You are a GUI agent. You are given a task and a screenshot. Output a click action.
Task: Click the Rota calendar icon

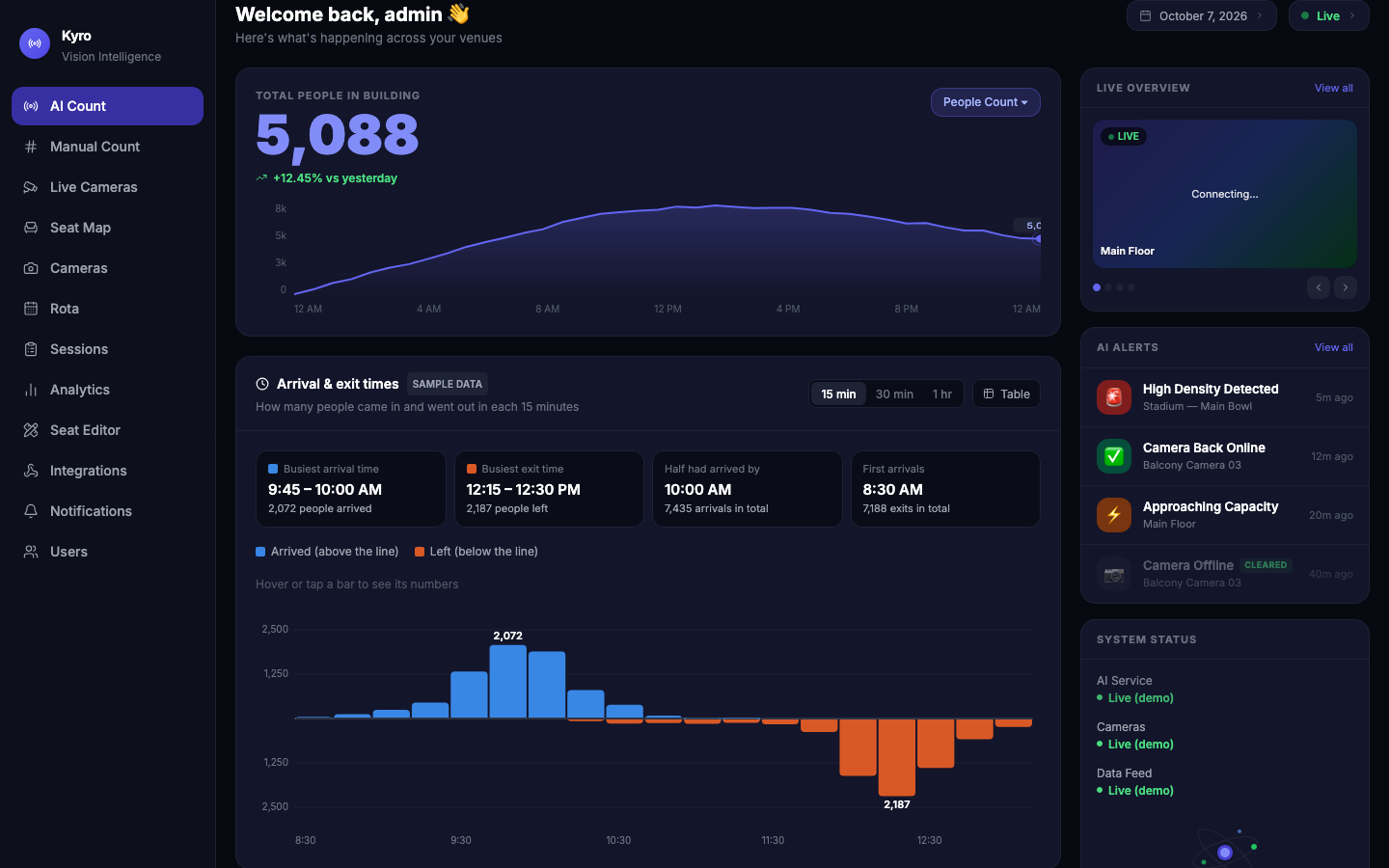tap(31, 309)
